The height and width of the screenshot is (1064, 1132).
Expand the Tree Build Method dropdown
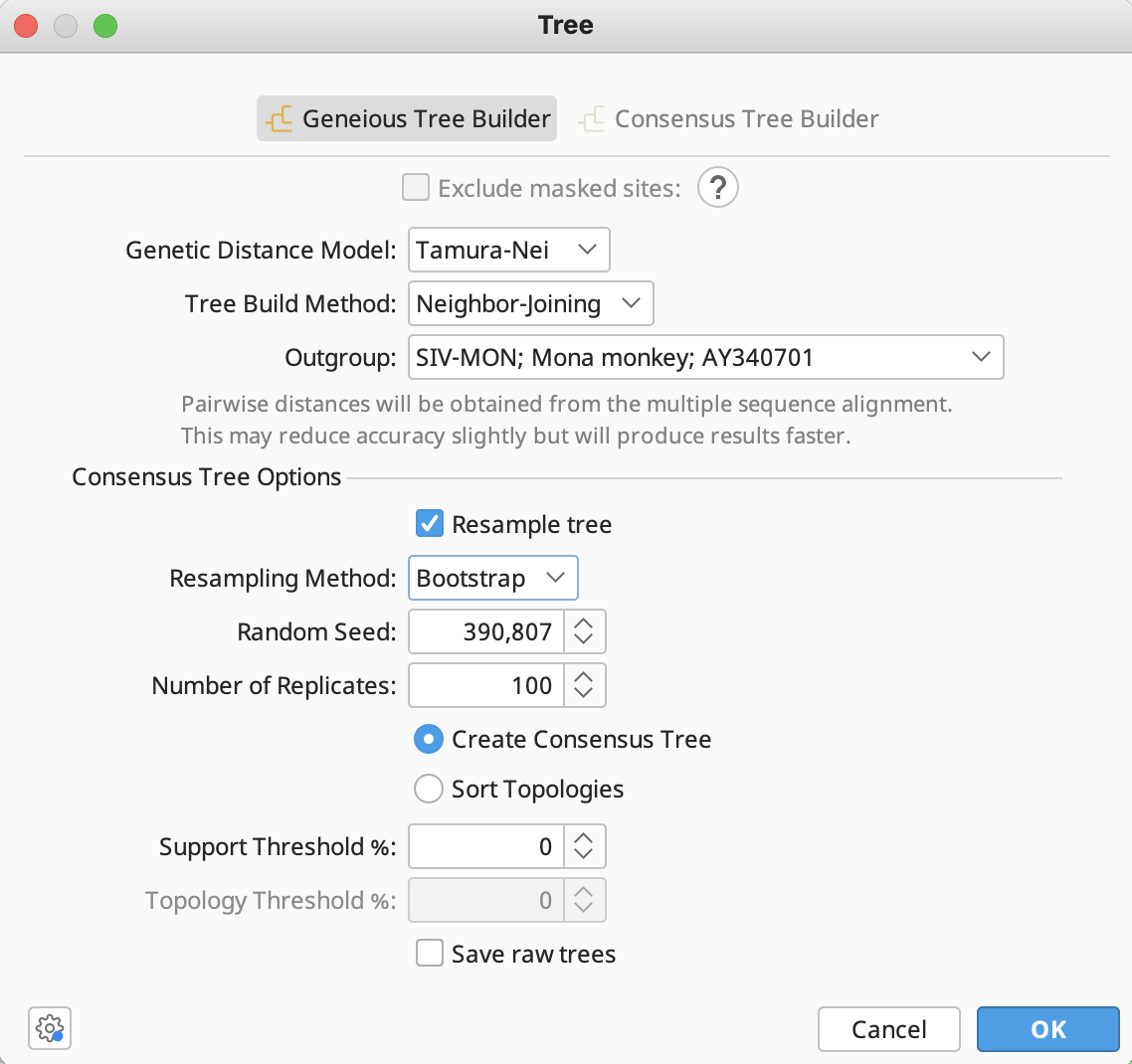point(530,303)
